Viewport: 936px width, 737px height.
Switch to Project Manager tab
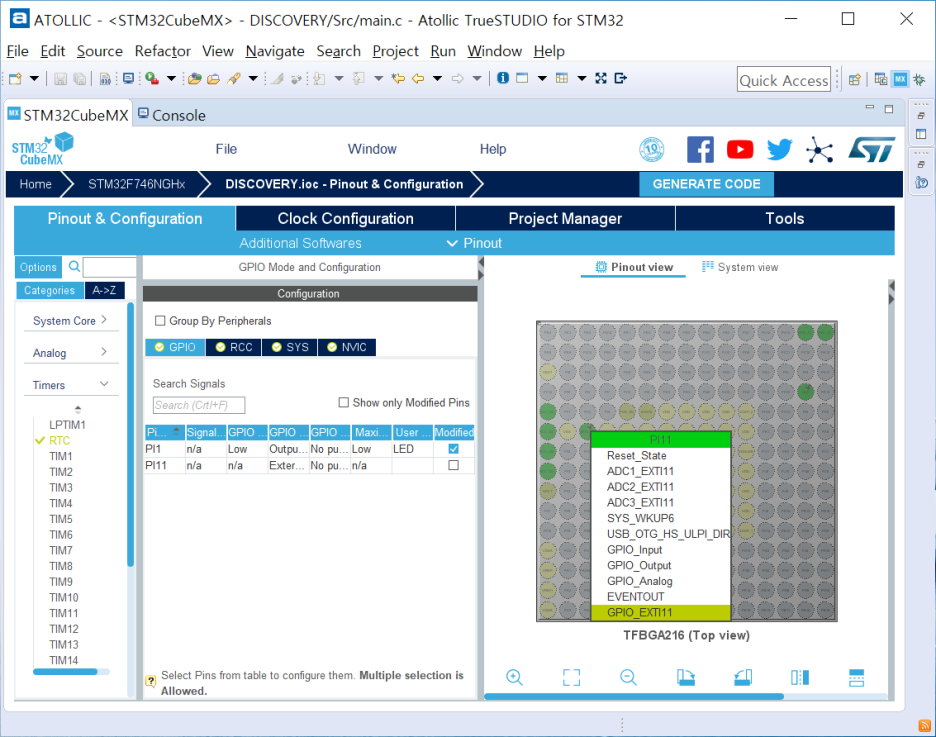565,219
